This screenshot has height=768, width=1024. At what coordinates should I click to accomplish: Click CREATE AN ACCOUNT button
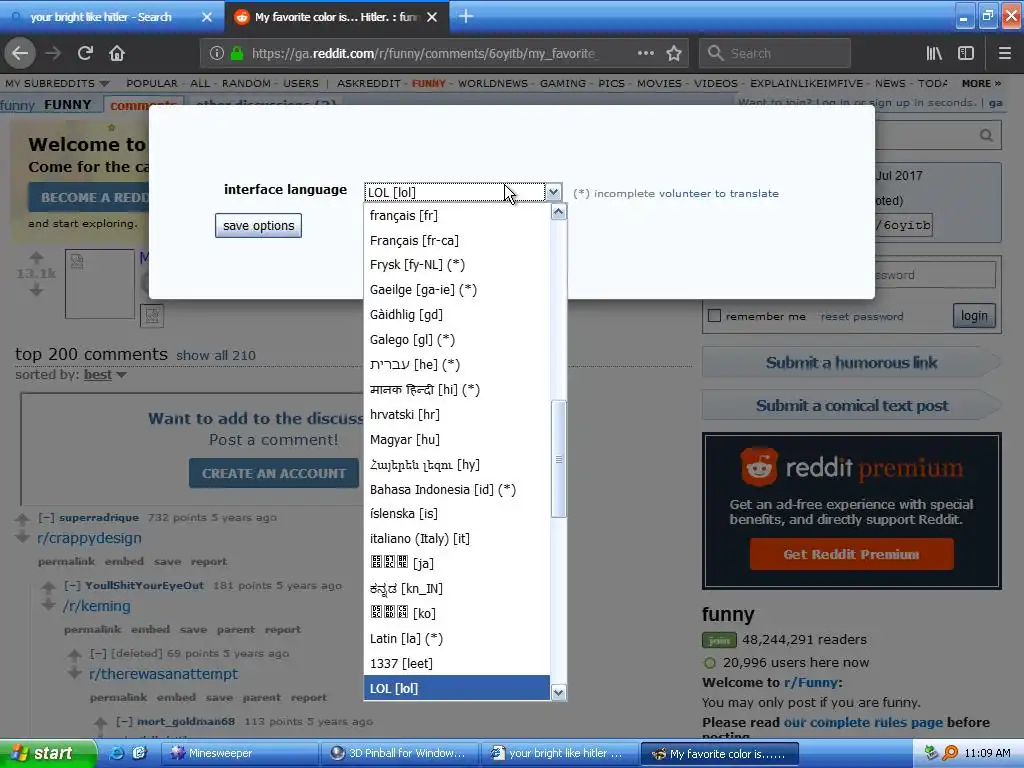click(274, 473)
